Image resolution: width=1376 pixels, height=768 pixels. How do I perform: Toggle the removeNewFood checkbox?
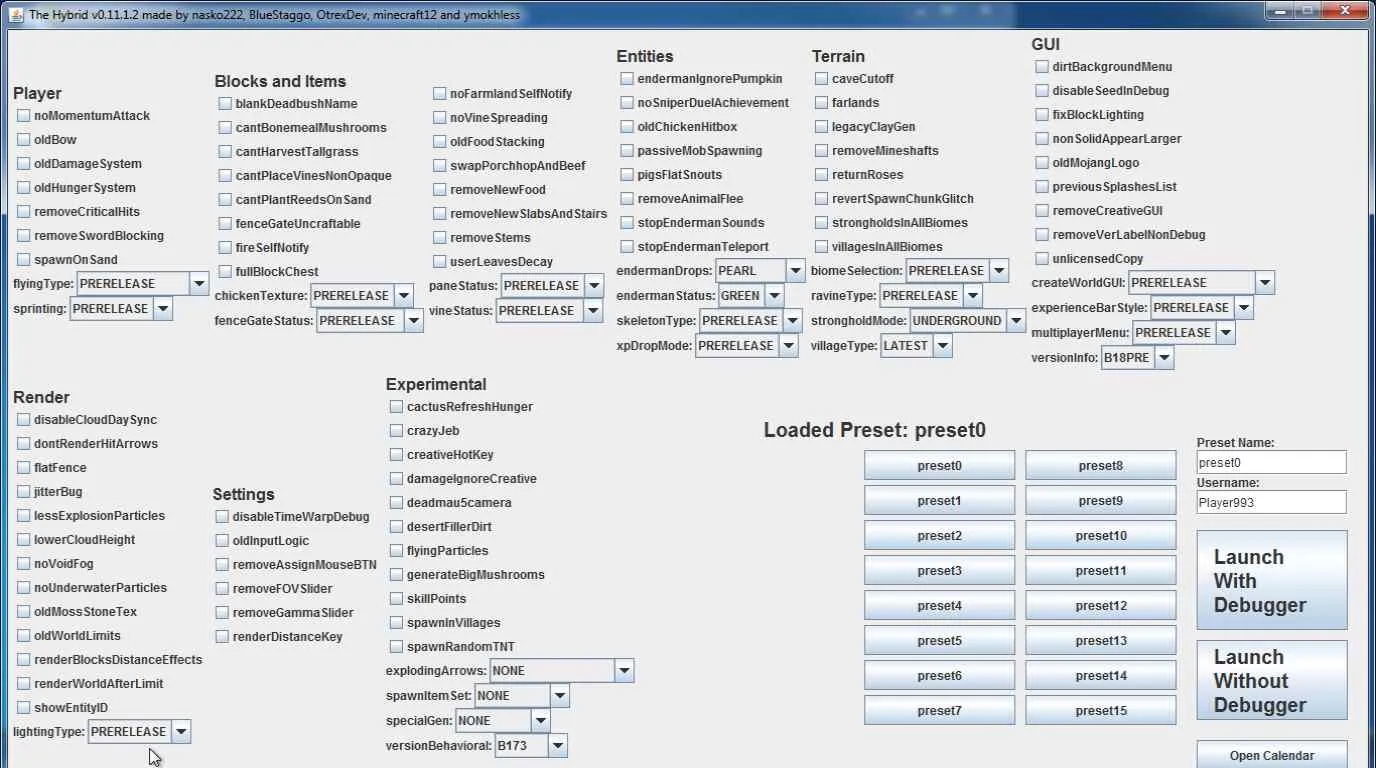[440, 190]
